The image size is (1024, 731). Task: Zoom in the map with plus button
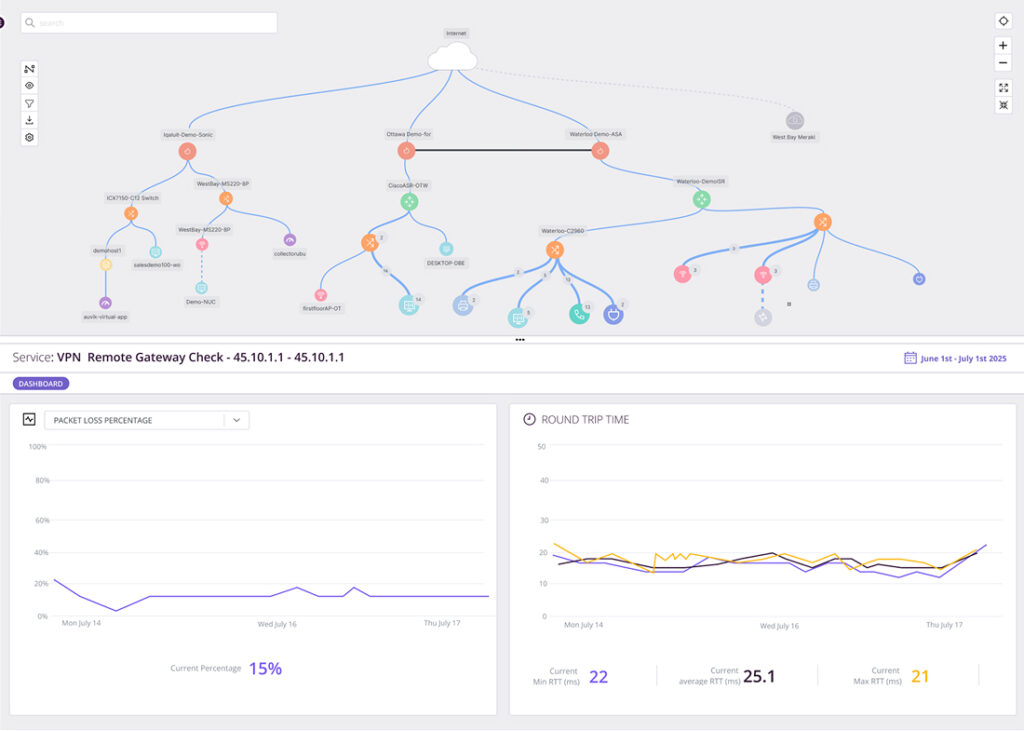point(1003,45)
